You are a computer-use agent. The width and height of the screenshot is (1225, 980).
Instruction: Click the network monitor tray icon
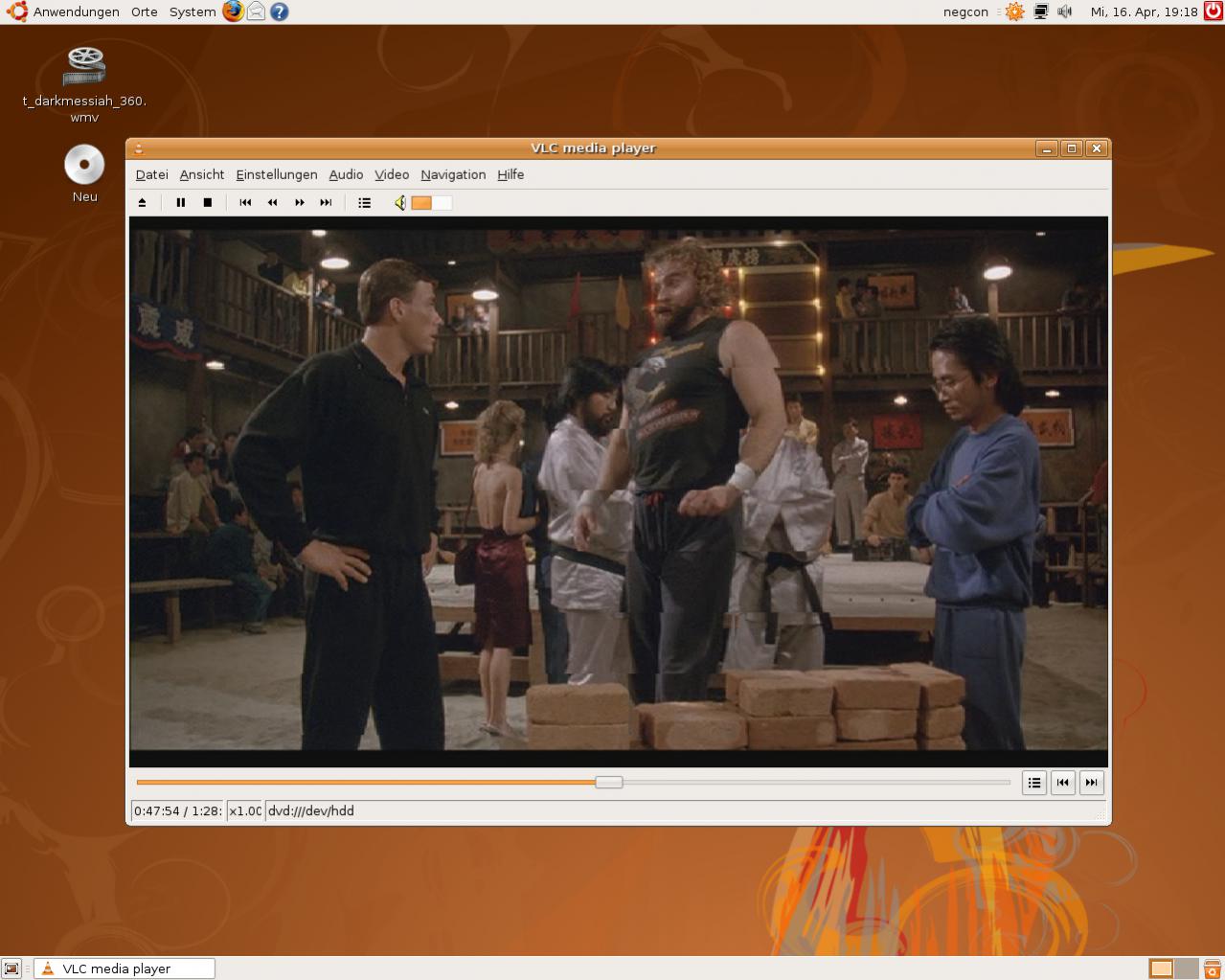(x=1040, y=11)
